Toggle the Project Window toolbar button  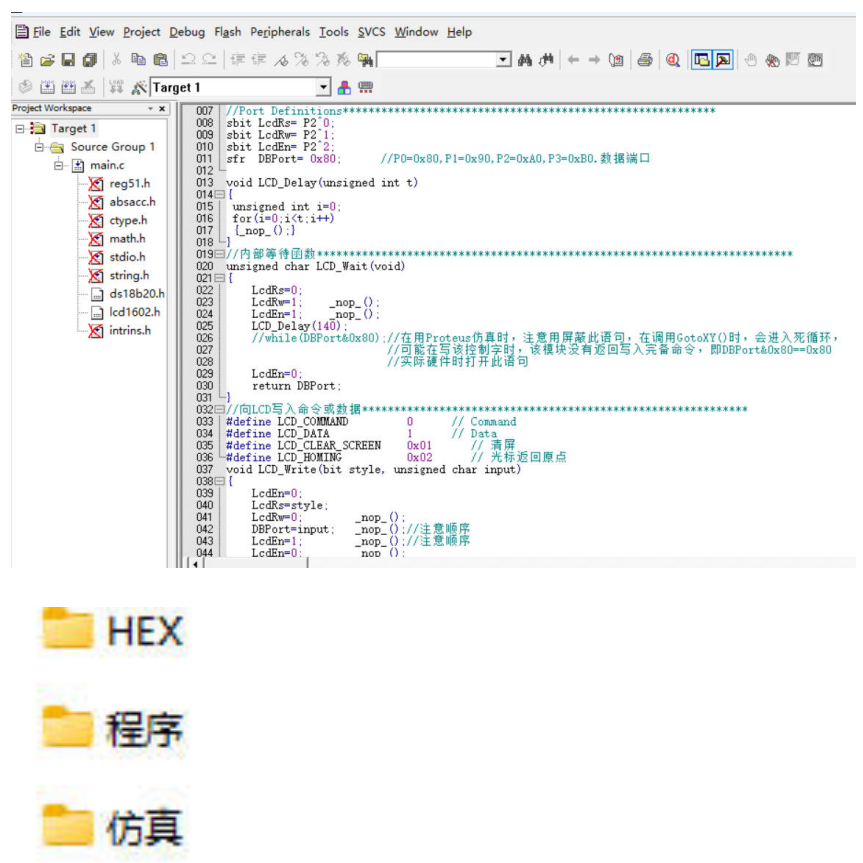pyautogui.click(x=701, y=61)
